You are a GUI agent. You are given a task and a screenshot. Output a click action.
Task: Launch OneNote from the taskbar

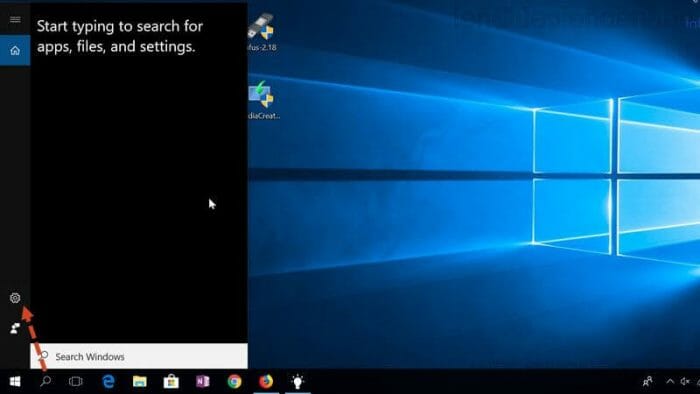(x=203, y=382)
